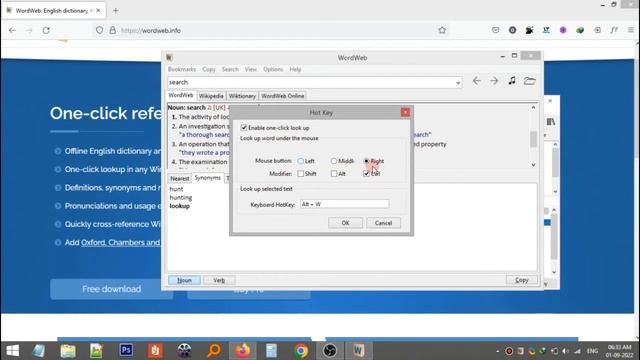Switch to Wikipedia tab

click(211, 96)
